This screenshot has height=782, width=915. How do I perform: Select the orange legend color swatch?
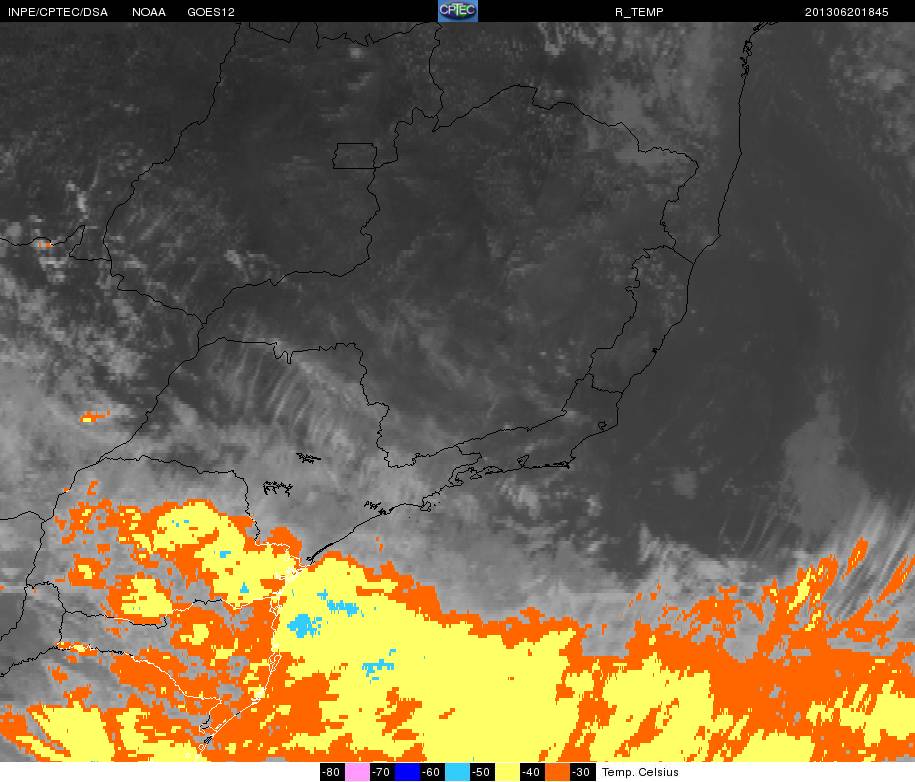[x=557, y=772]
